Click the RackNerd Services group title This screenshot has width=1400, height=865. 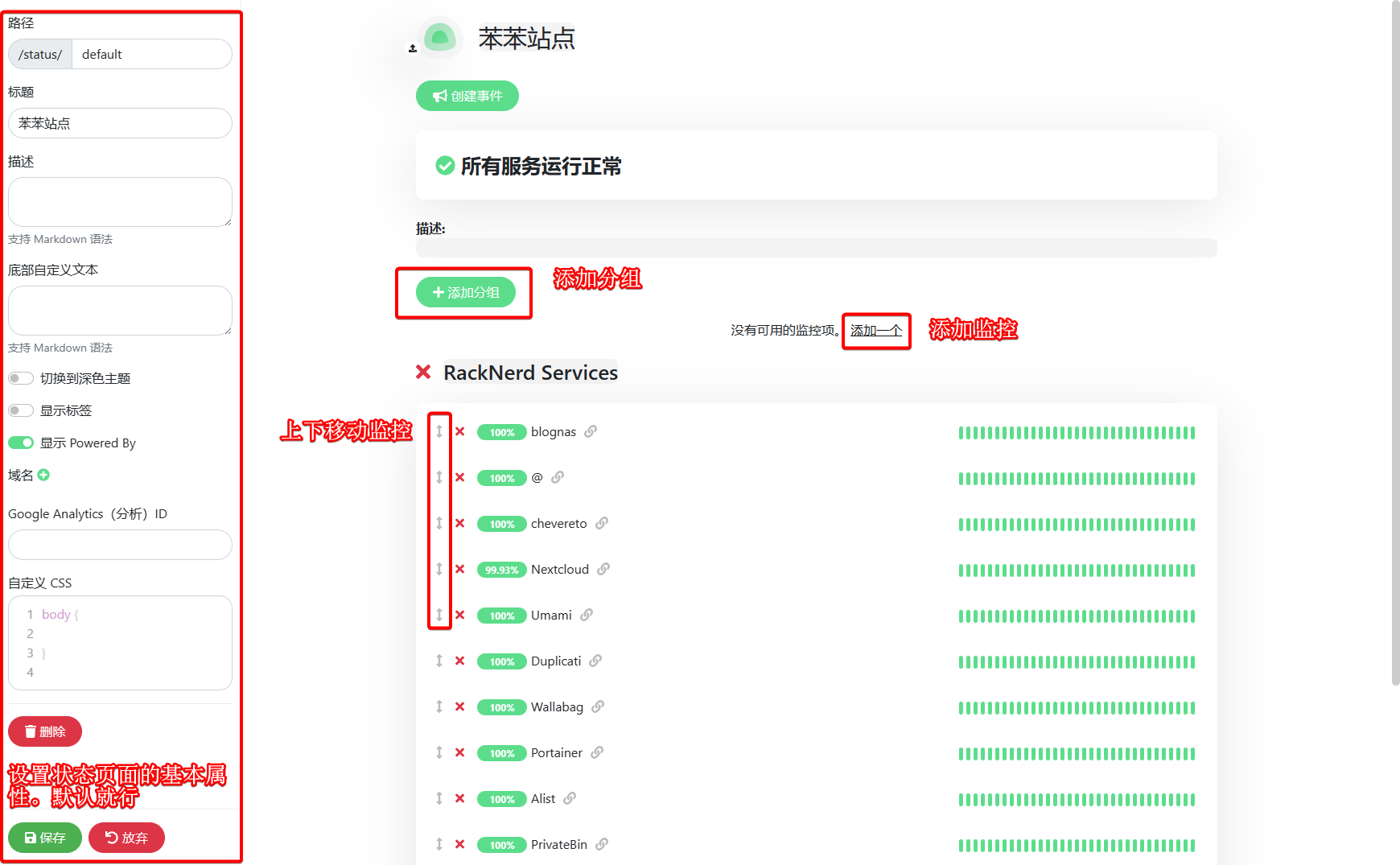530,372
